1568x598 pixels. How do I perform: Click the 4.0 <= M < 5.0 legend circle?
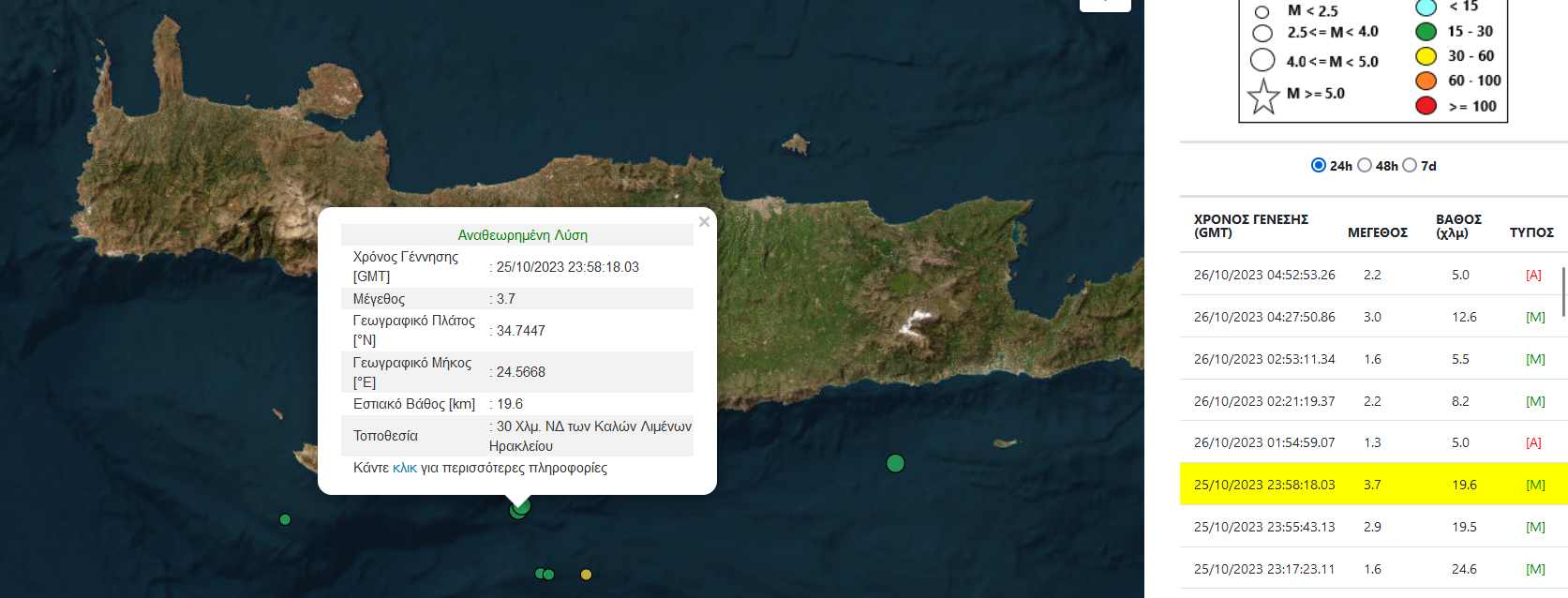click(1262, 60)
